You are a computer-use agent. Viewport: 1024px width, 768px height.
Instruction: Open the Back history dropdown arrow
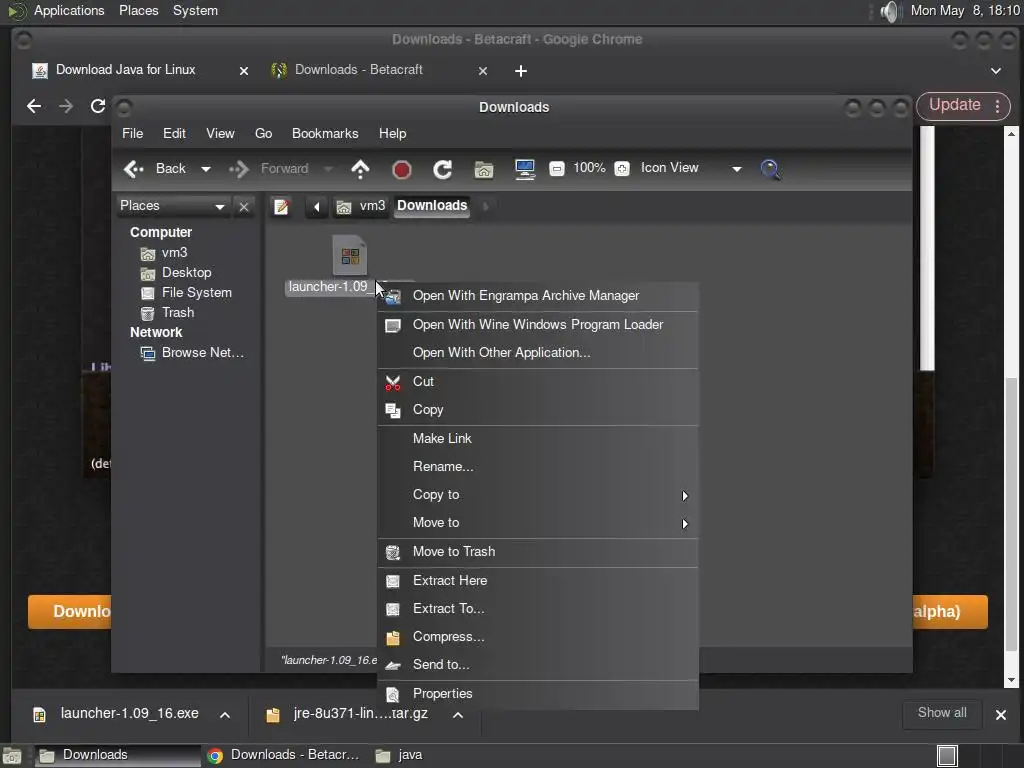tap(206, 169)
